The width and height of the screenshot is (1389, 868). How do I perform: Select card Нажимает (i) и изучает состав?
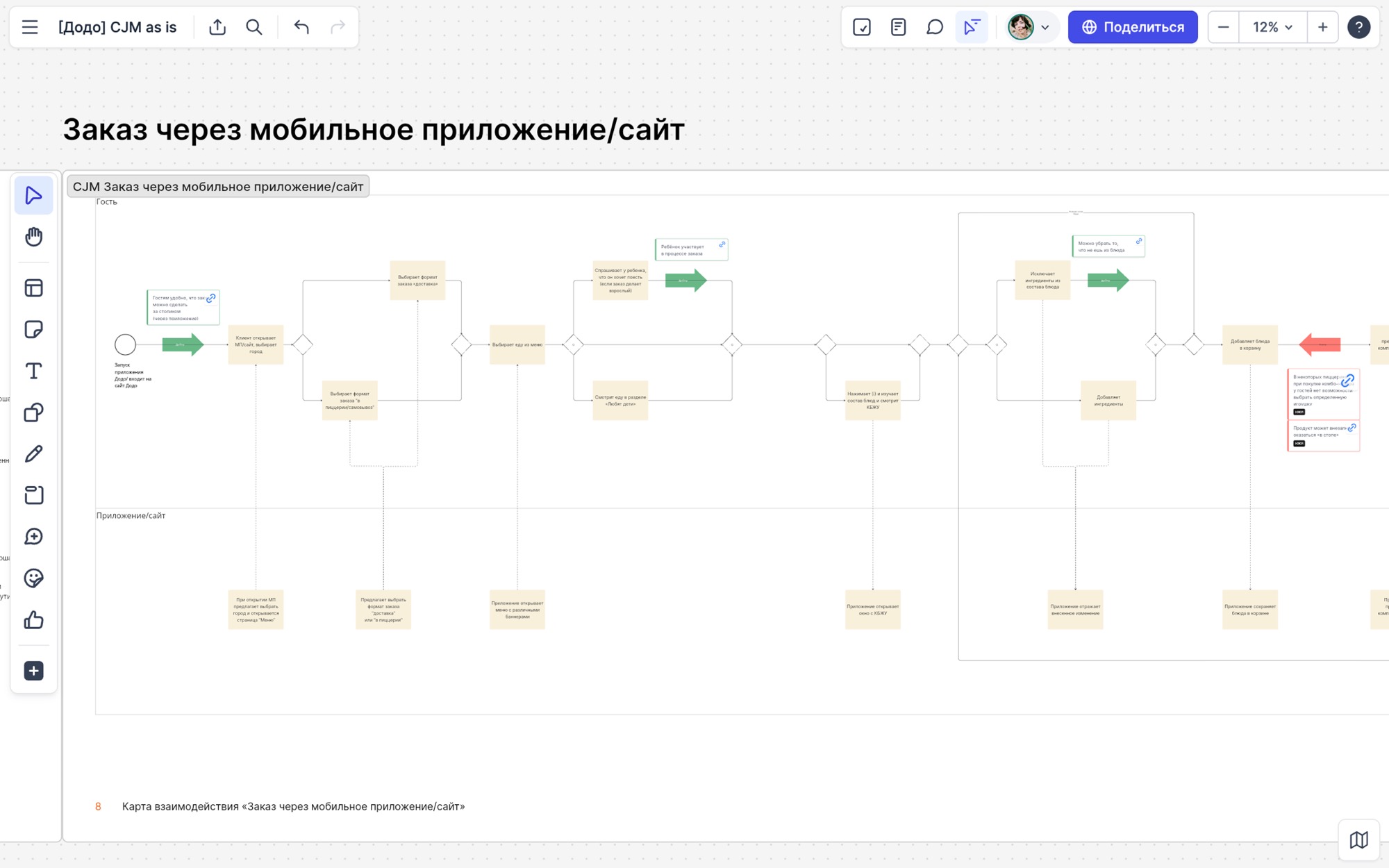873,401
